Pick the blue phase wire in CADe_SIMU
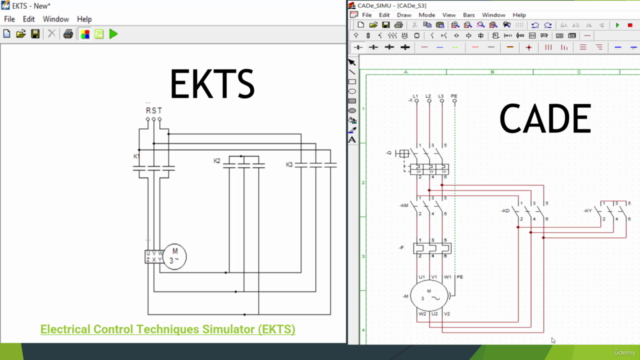 click(440, 47)
